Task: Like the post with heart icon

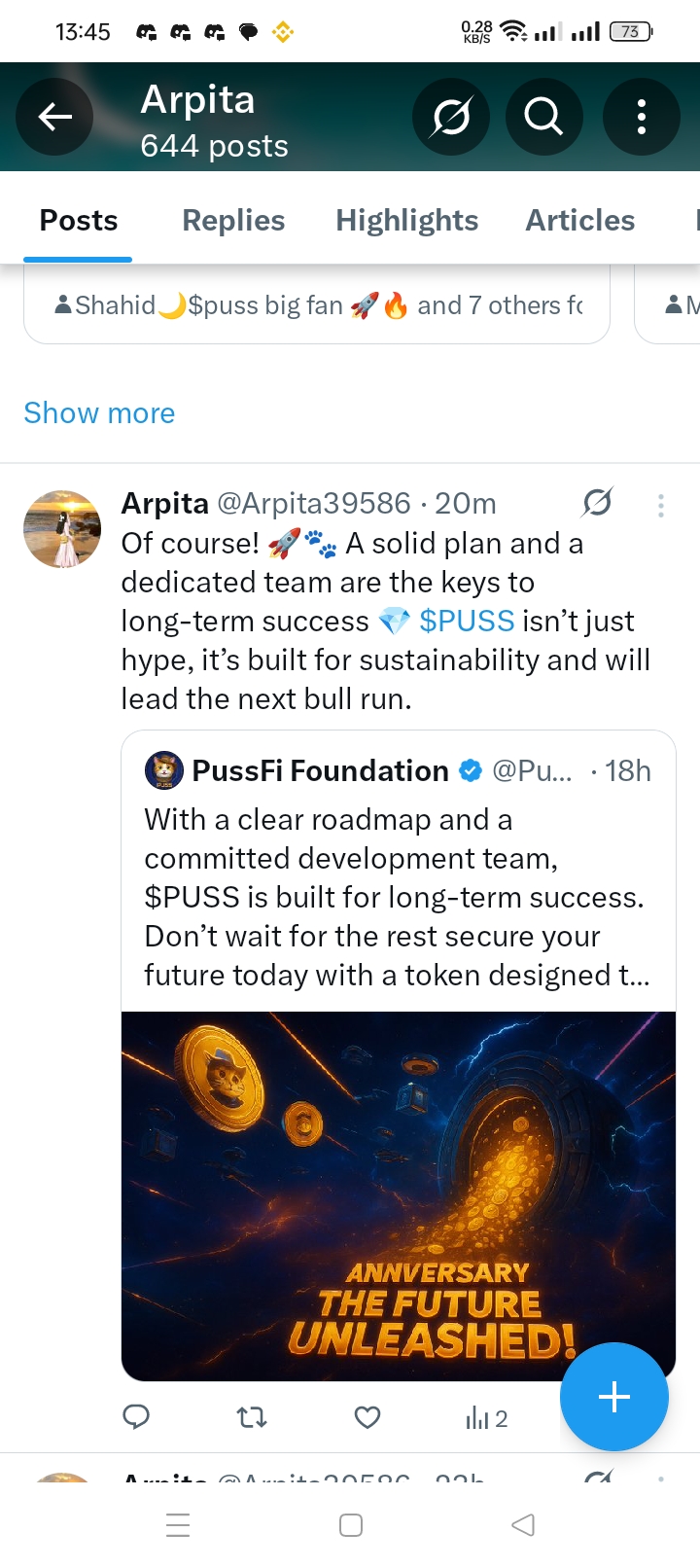Action: (367, 1417)
